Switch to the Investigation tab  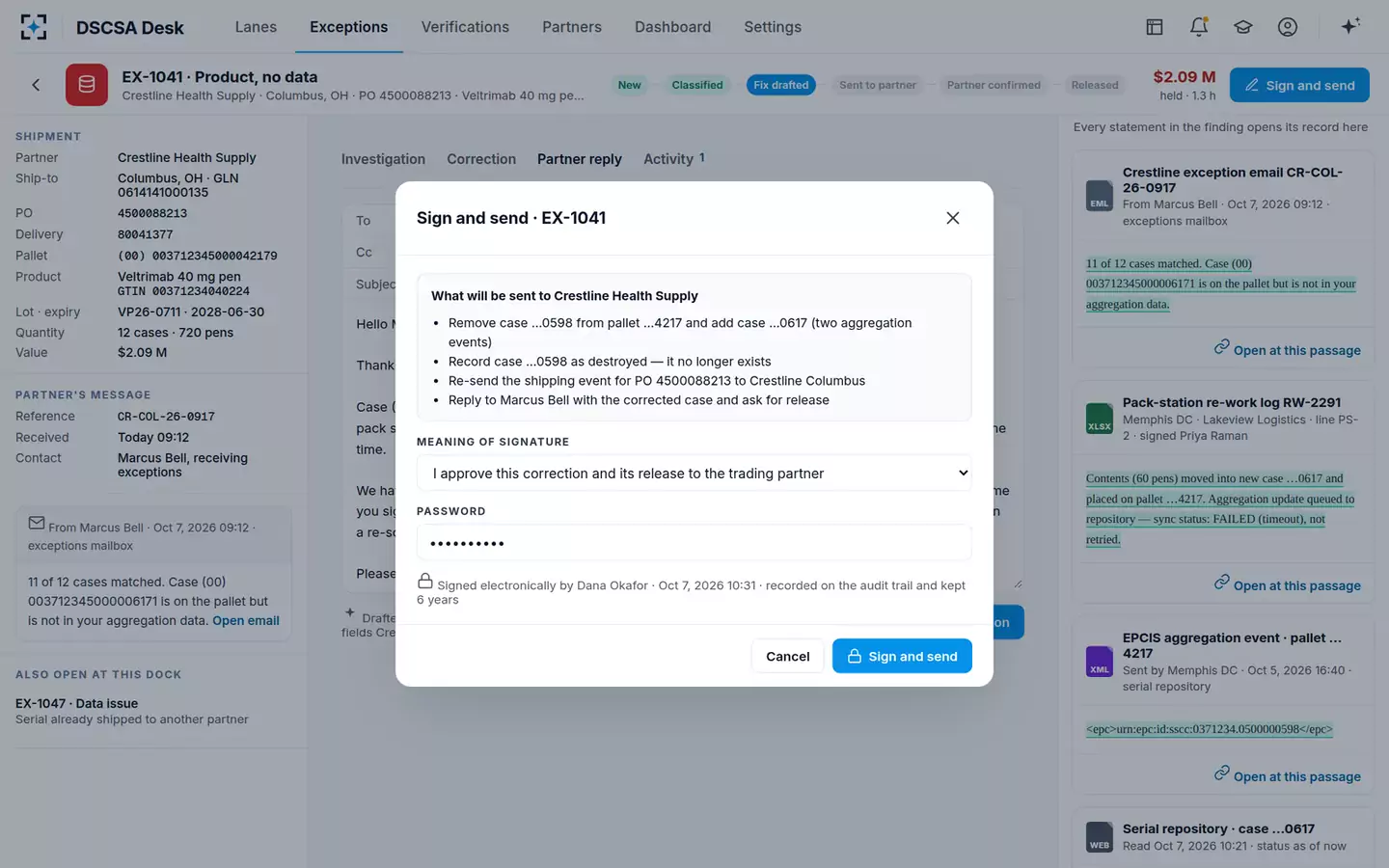[x=383, y=159]
